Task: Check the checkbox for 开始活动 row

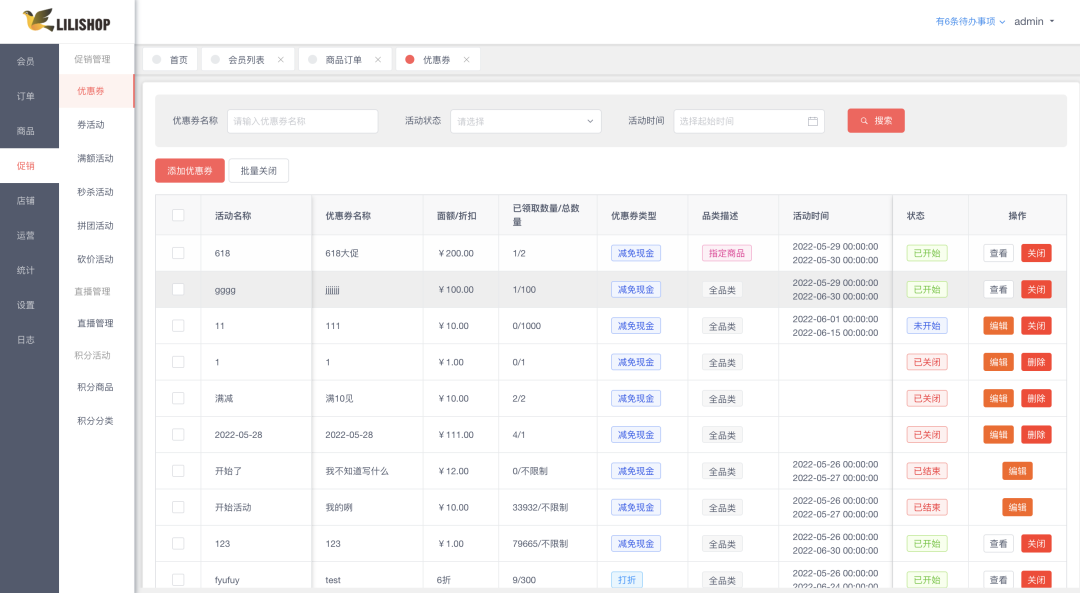Action: coord(178,507)
